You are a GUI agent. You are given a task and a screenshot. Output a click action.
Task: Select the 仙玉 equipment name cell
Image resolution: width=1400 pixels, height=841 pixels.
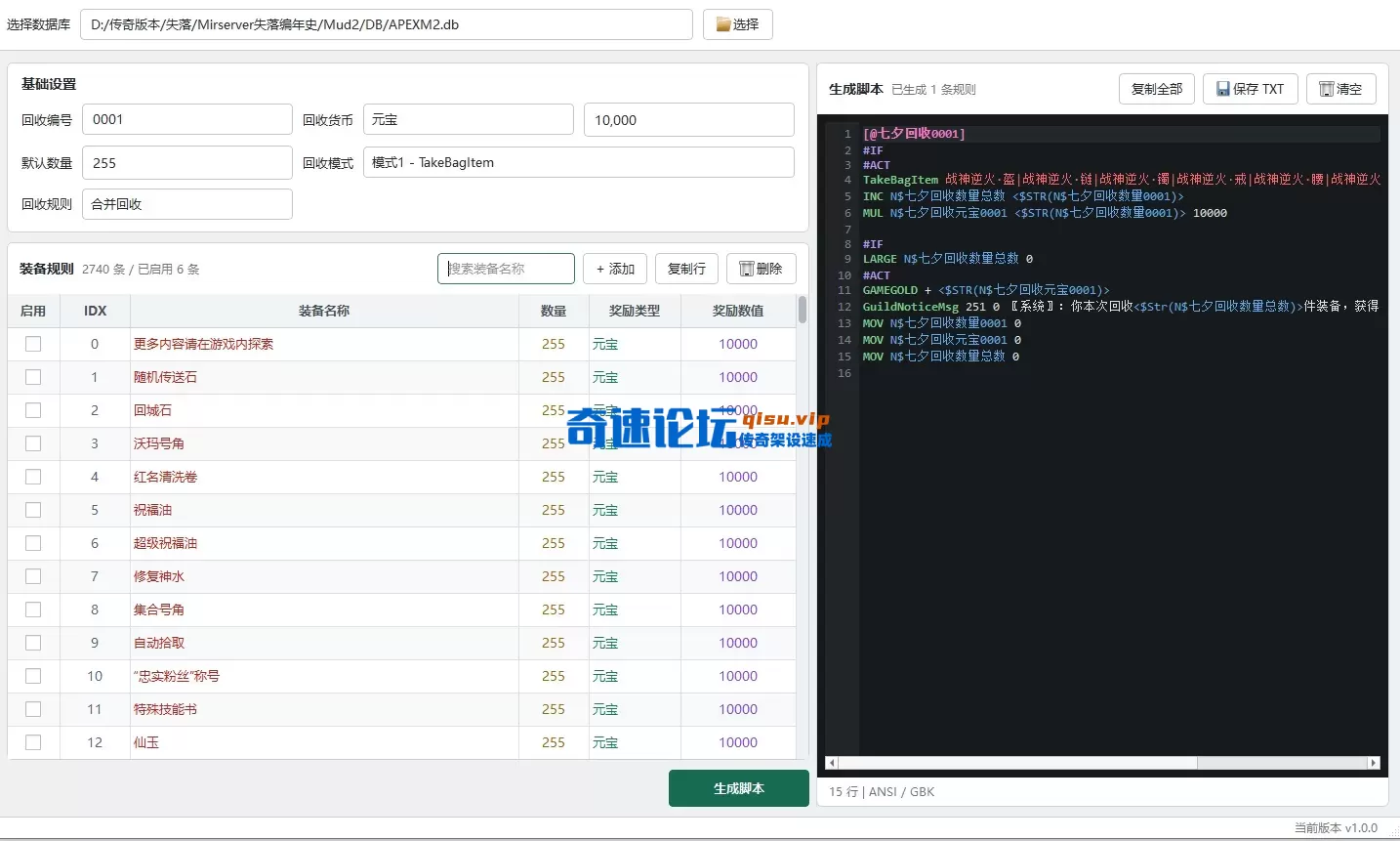tap(324, 742)
